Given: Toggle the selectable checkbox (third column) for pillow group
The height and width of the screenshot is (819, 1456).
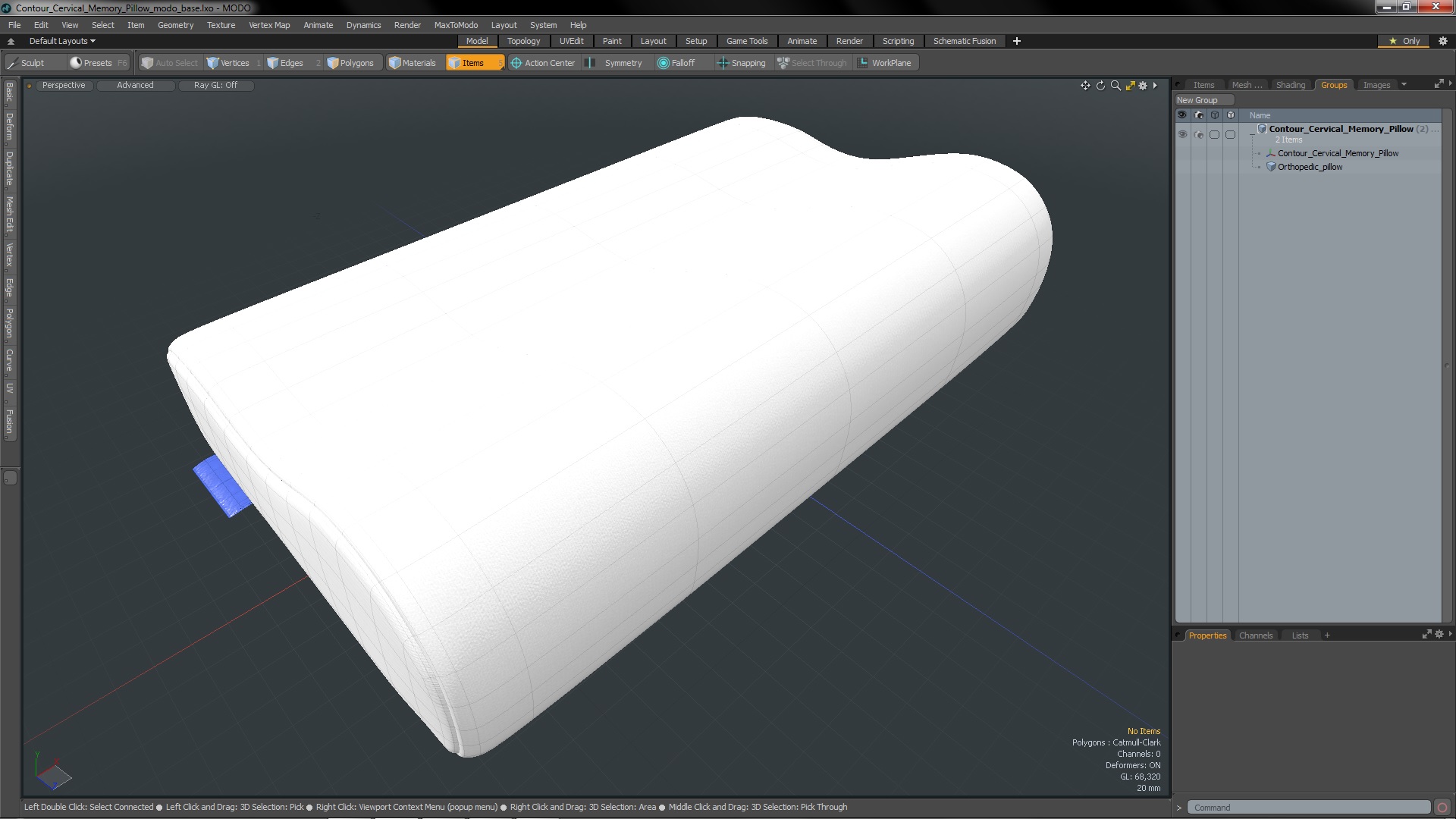Looking at the screenshot, I should coord(1214,134).
